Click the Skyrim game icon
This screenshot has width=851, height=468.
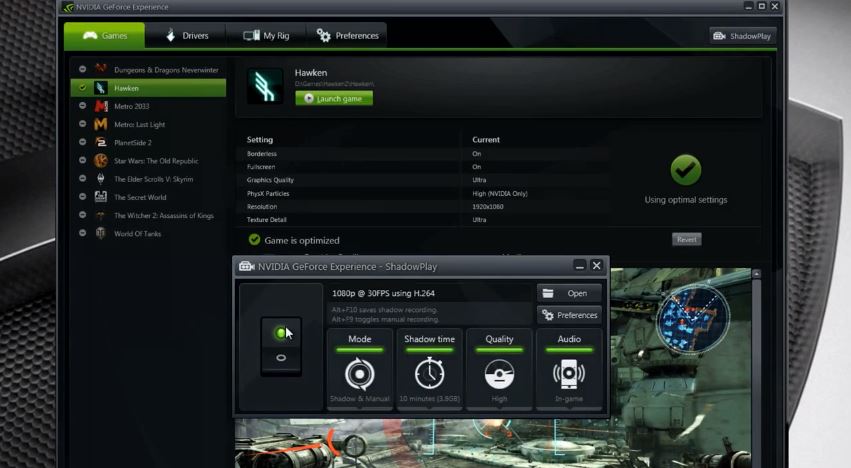(100, 179)
